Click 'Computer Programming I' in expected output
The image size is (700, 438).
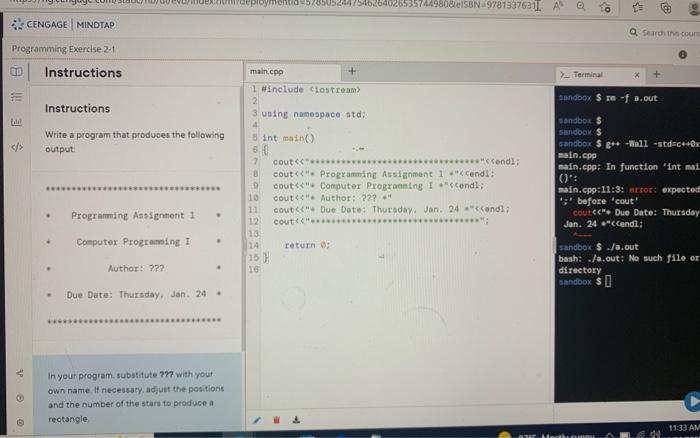[133, 242]
